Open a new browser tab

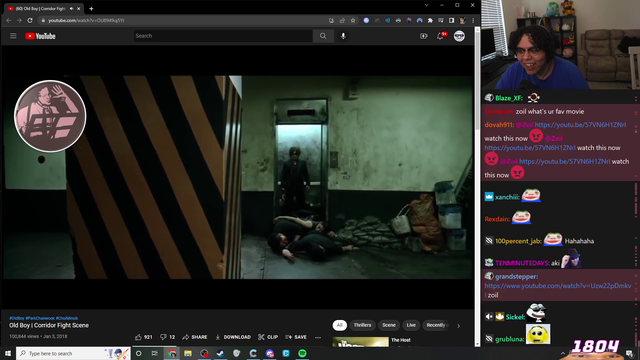point(91,9)
